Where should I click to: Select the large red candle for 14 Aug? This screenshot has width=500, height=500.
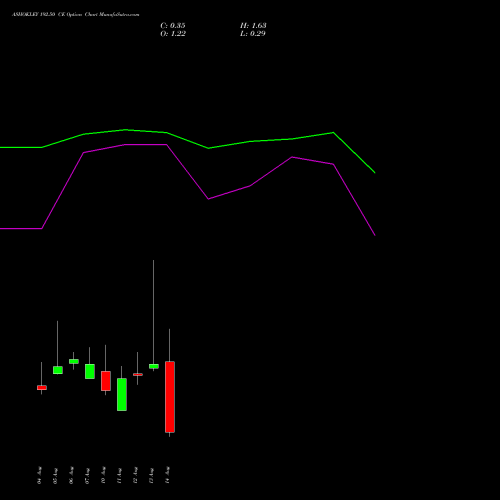170,397
